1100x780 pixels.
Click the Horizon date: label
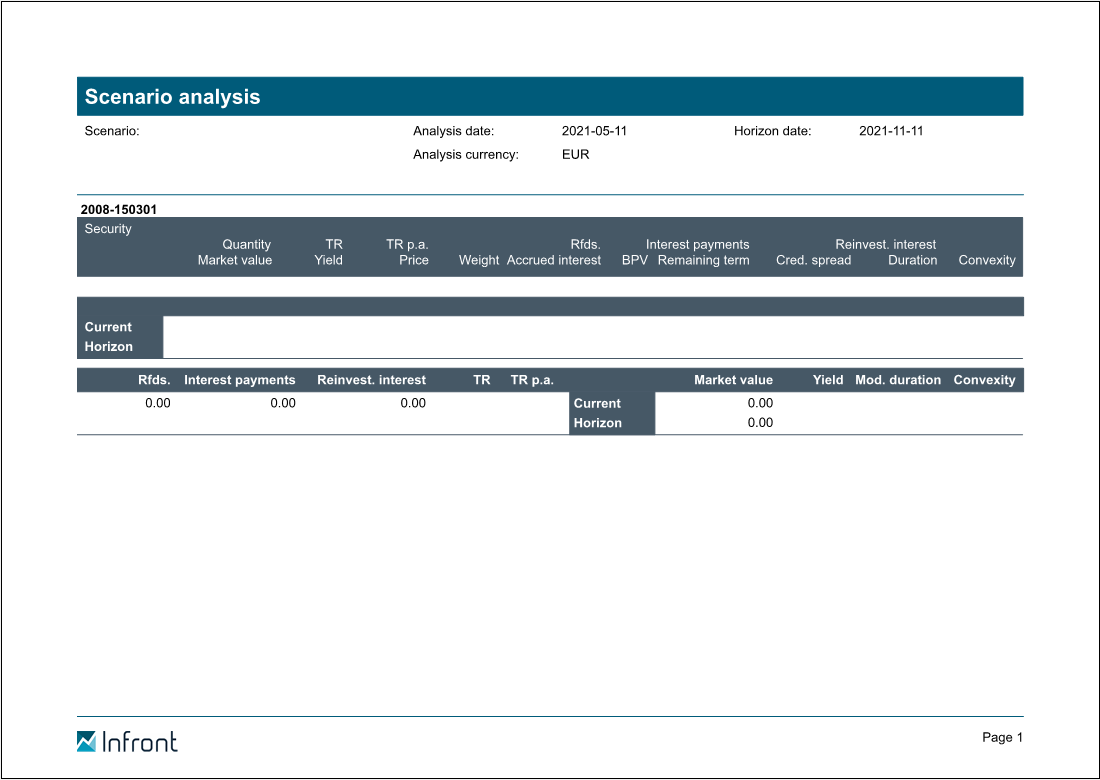tap(772, 131)
